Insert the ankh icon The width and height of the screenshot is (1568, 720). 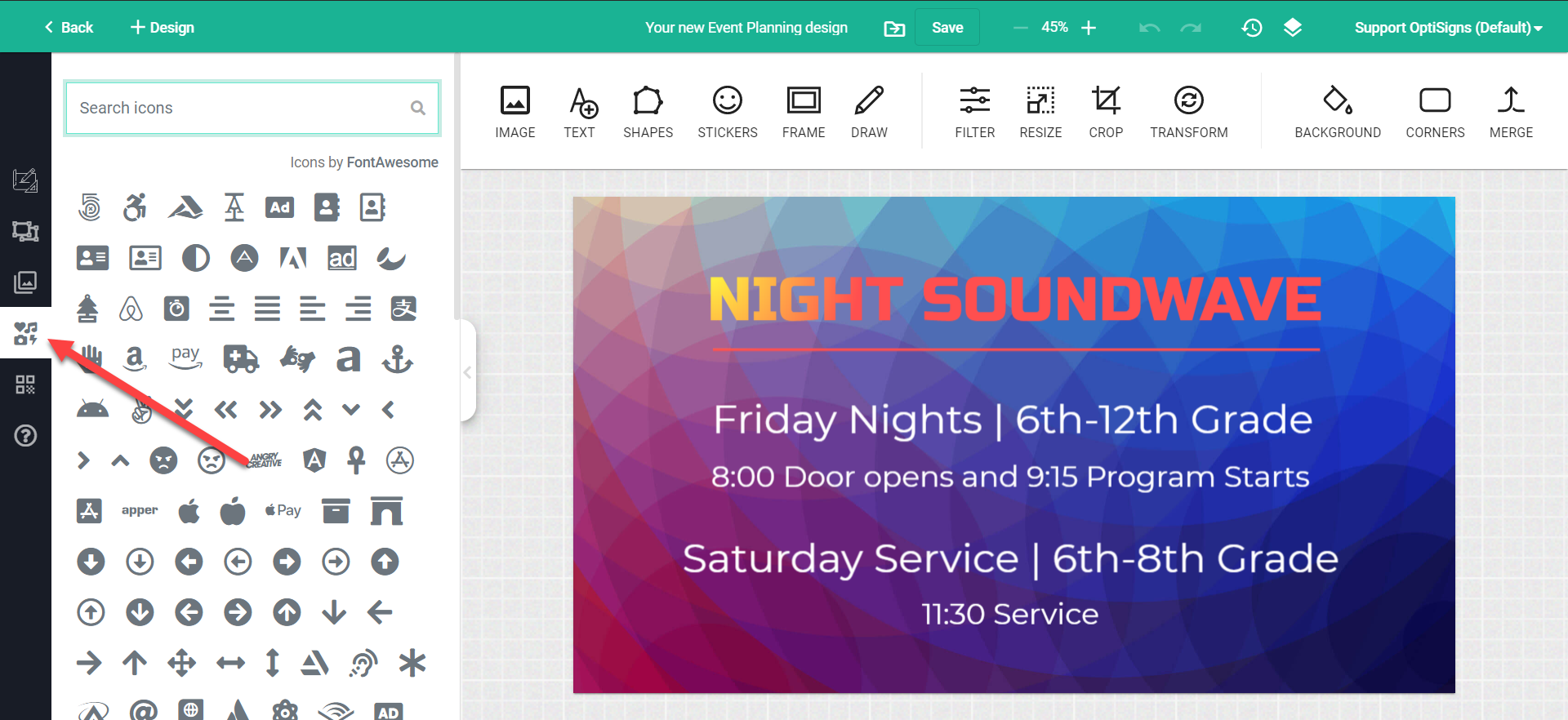356,460
